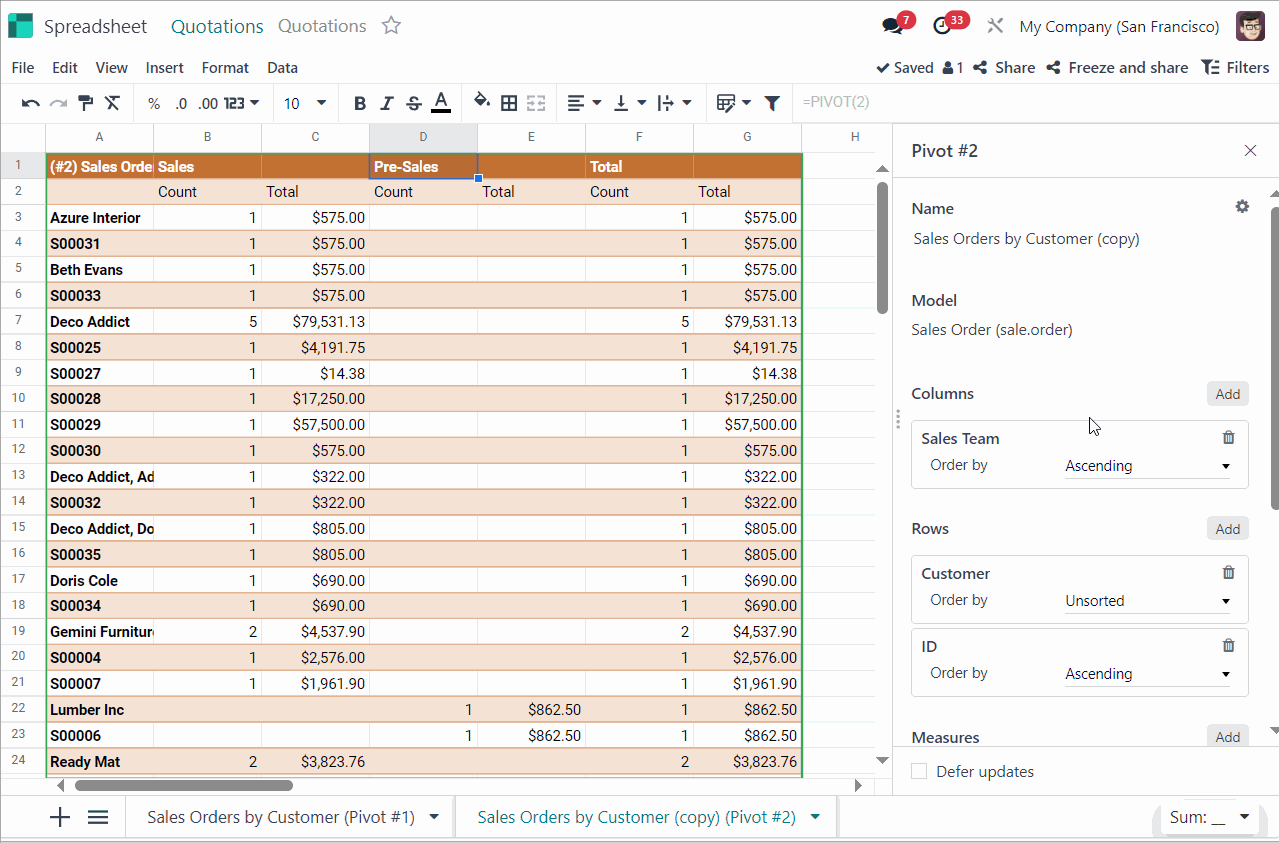Open the number format 123 dropdown
The height and width of the screenshot is (843, 1279).
pyautogui.click(x=242, y=103)
